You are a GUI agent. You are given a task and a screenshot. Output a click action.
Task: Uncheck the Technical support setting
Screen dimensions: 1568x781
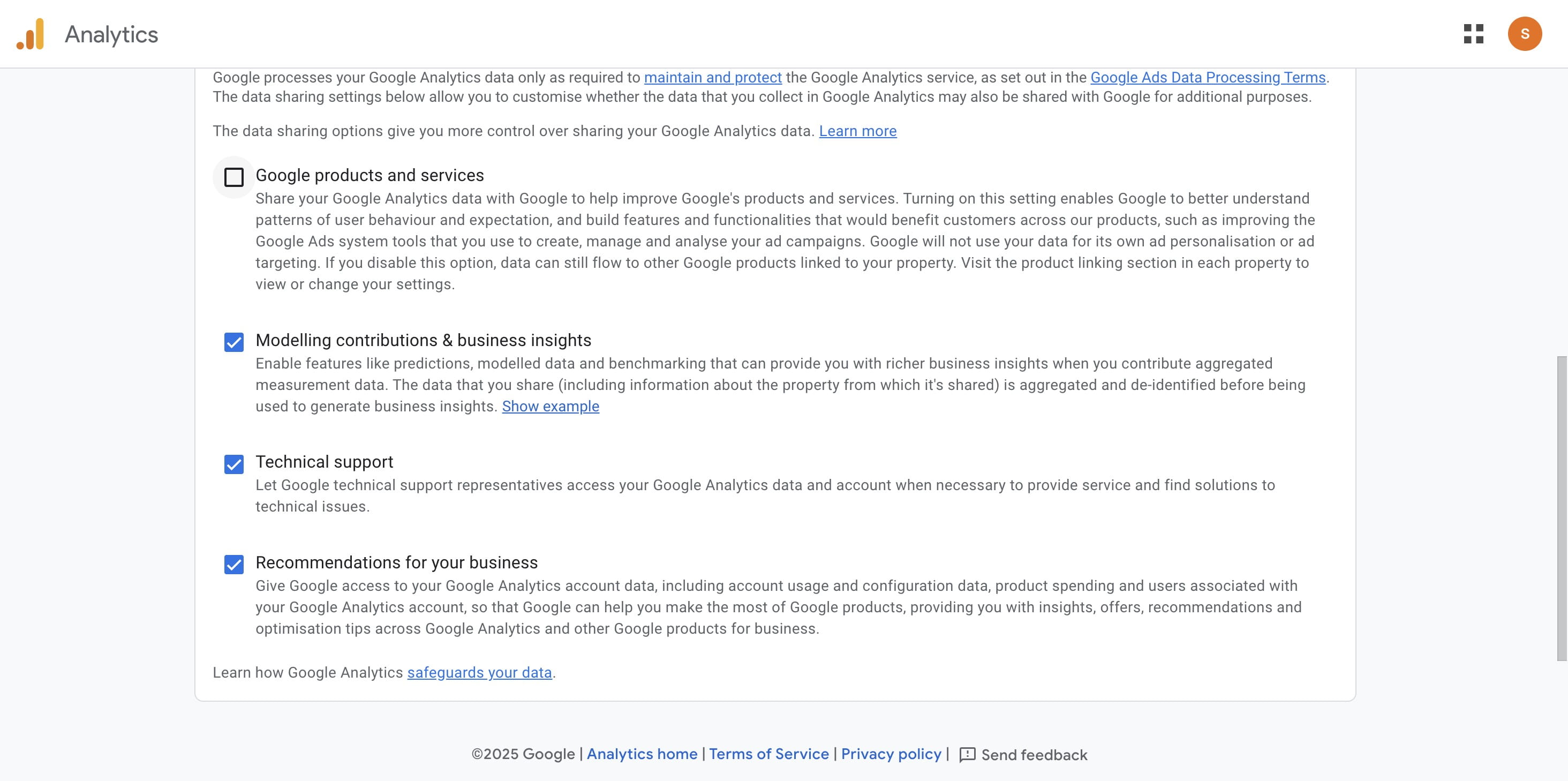pos(233,464)
